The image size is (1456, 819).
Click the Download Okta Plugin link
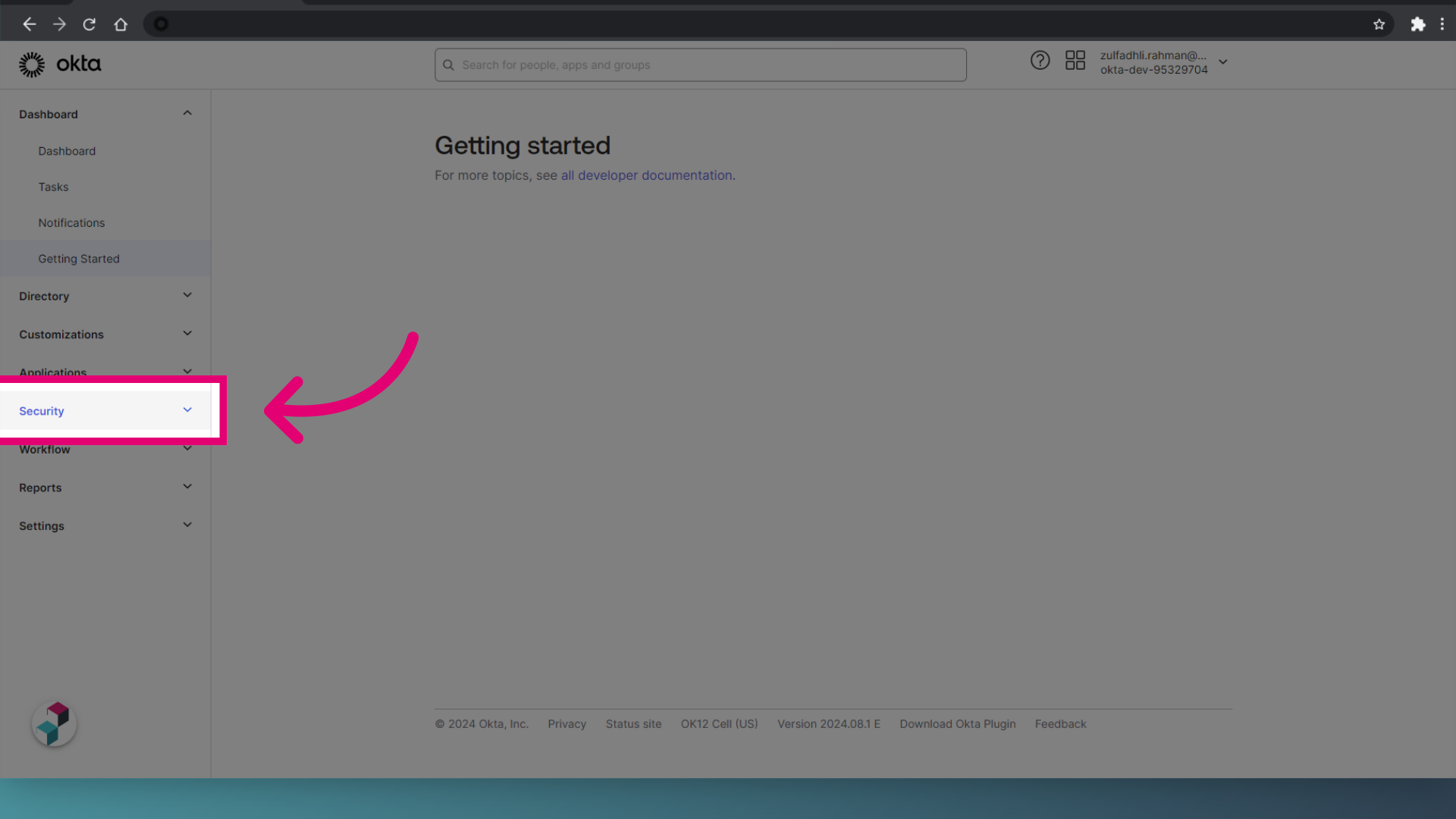pos(958,724)
